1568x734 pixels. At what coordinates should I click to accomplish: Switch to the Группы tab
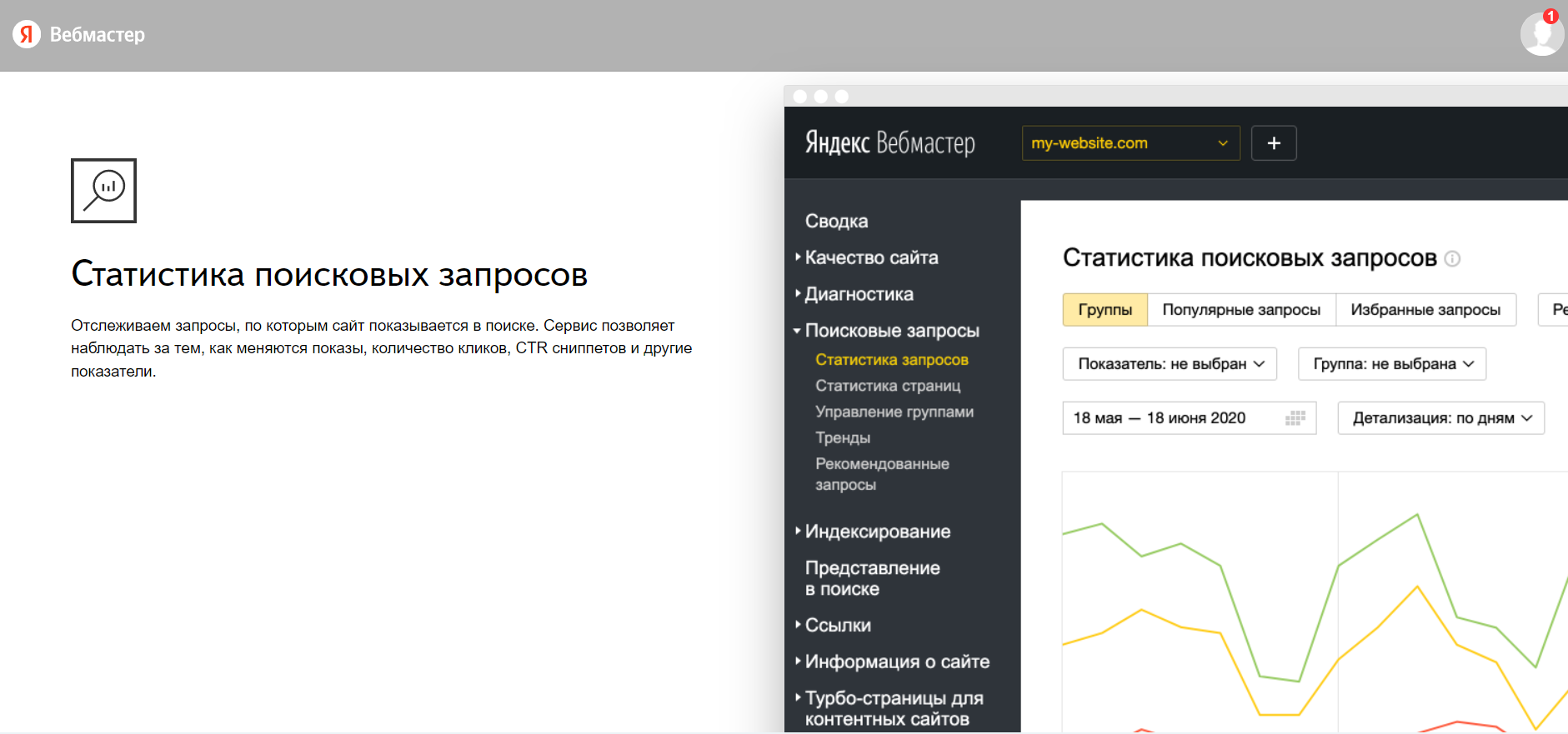pyautogui.click(x=1105, y=310)
